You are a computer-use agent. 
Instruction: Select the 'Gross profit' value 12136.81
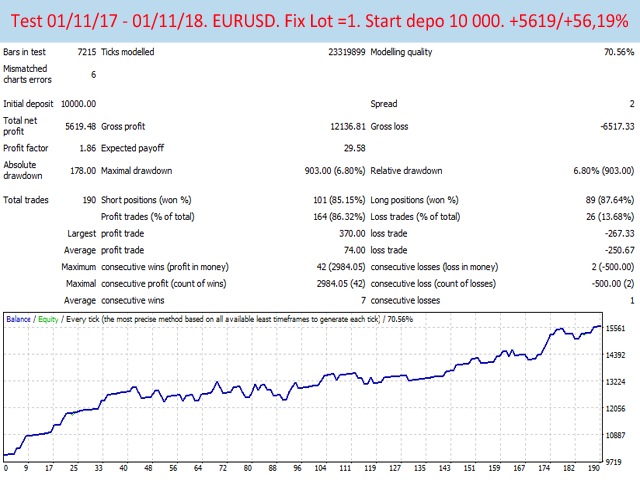tap(348, 127)
